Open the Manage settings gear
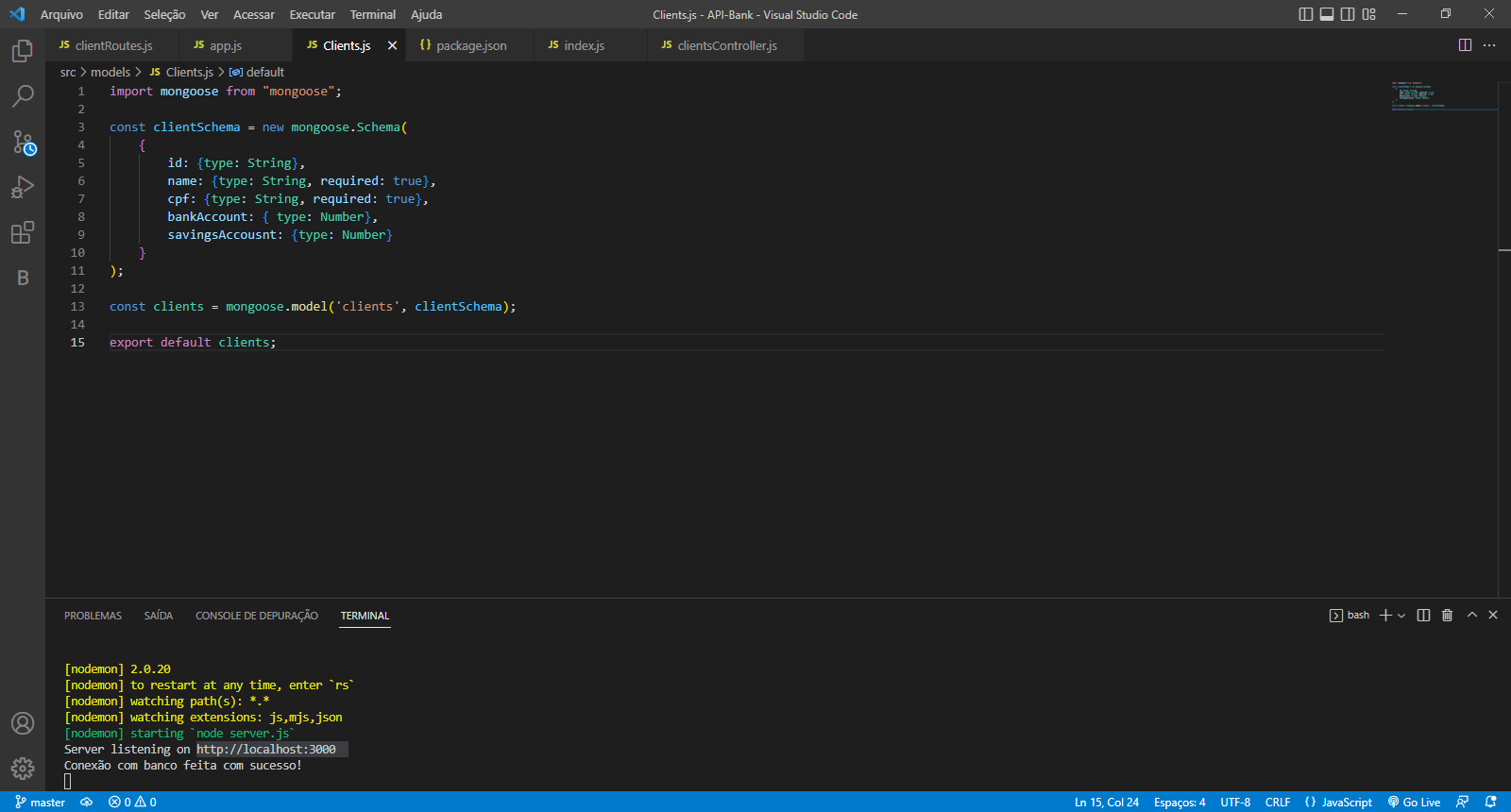This screenshot has width=1511, height=812. pyautogui.click(x=23, y=769)
